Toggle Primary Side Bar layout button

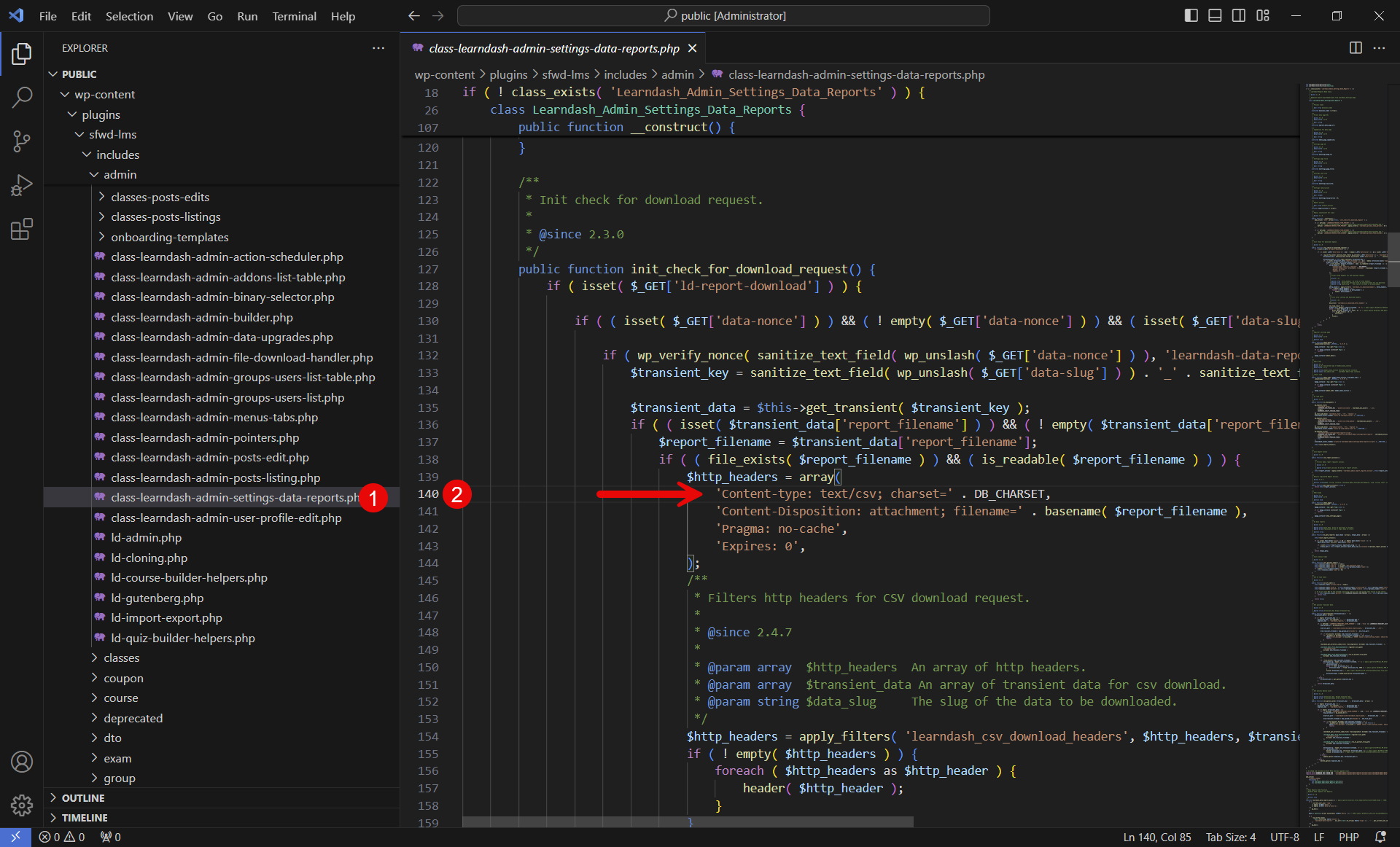[x=1191, y=15]
